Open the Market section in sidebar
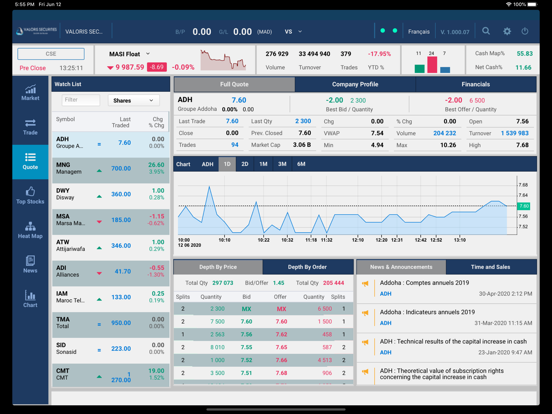 click(30, 93)
